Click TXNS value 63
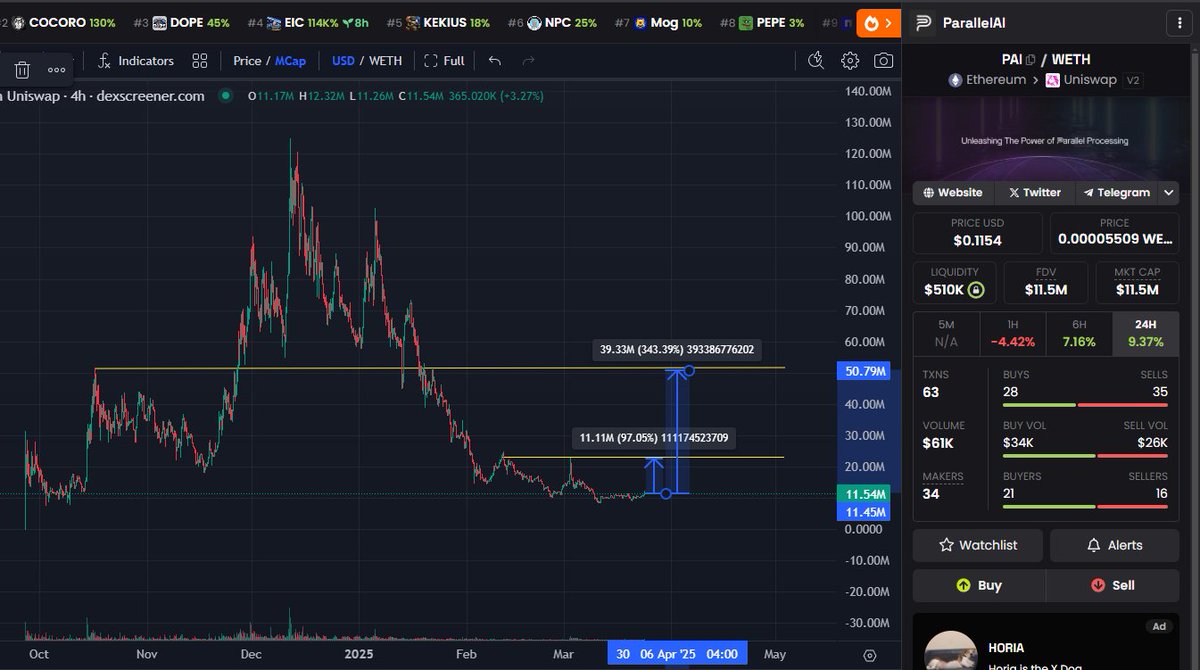The height and width of the screenshot is (670, 1200). pos(931,392)
